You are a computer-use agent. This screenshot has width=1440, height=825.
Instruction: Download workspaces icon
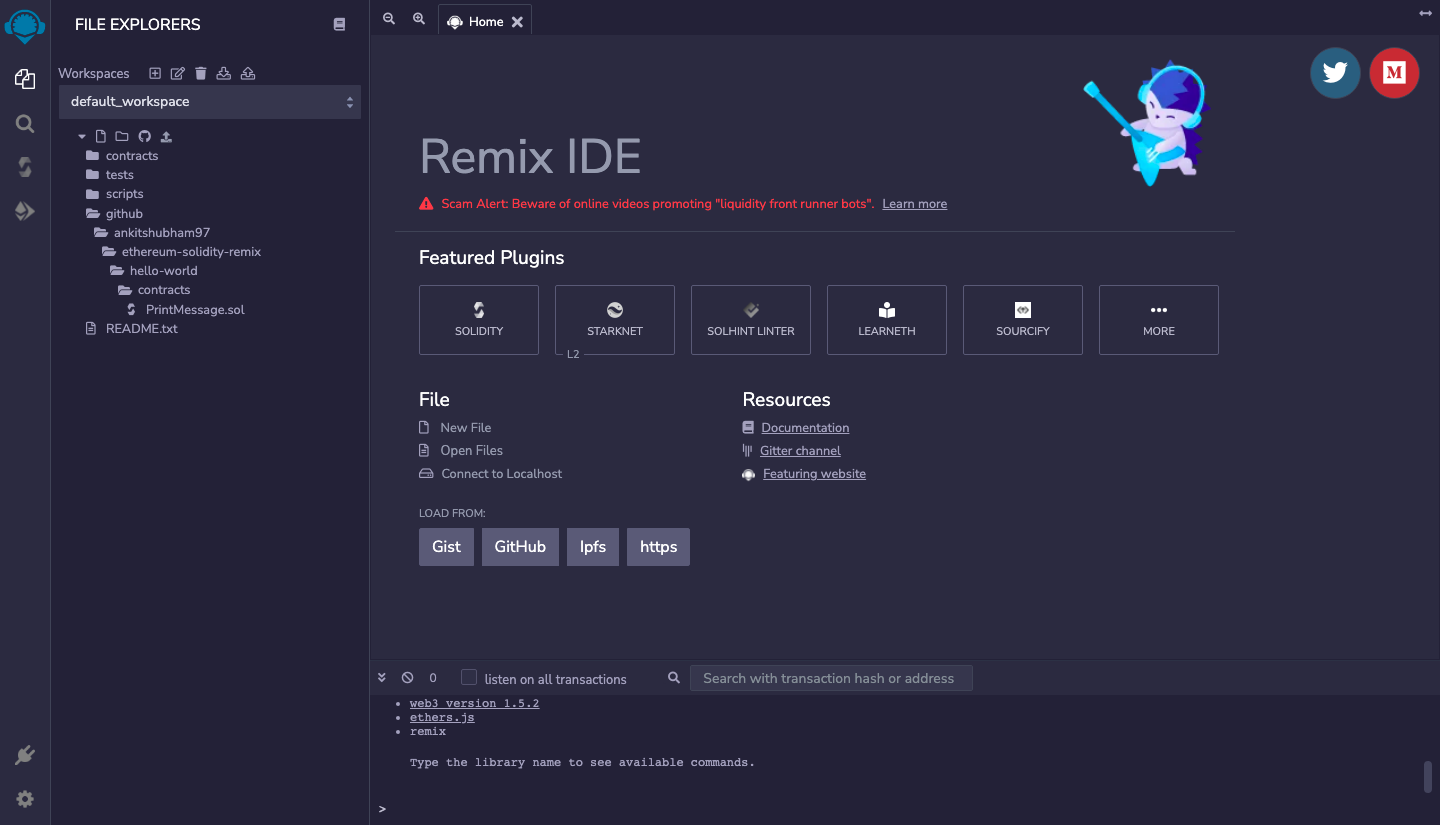point(224,73)
